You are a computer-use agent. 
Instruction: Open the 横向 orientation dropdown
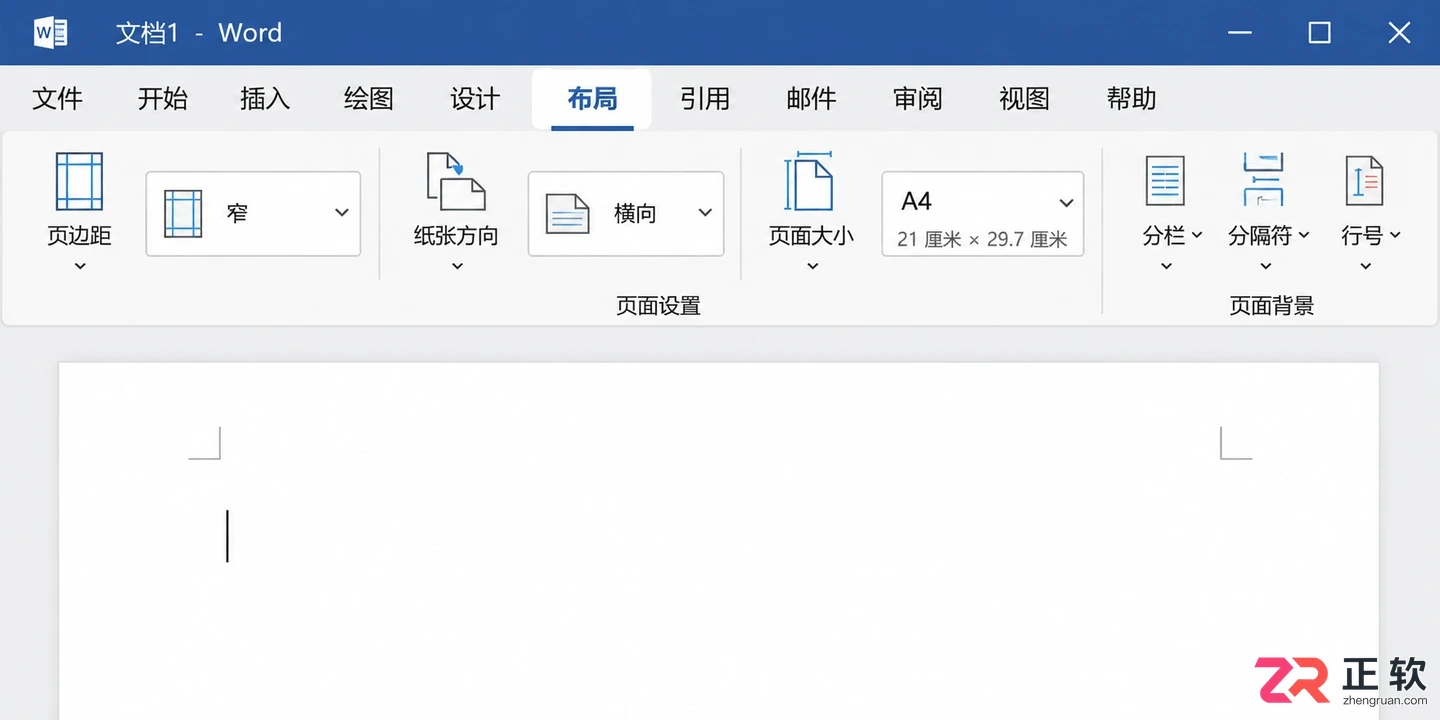tap(626, 213)
